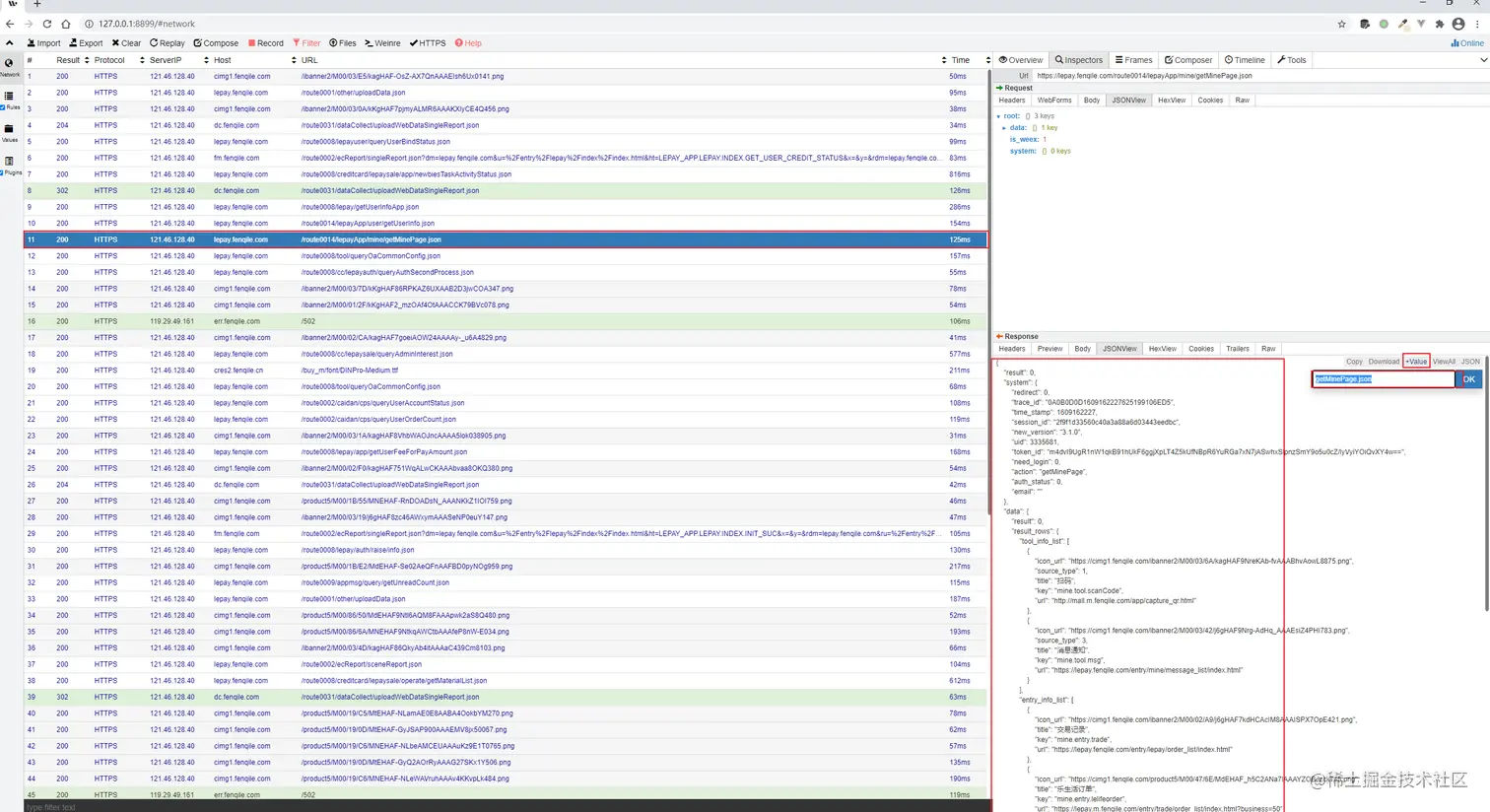
Task: Click the Import toolbar item
Action: coord(43,43)
